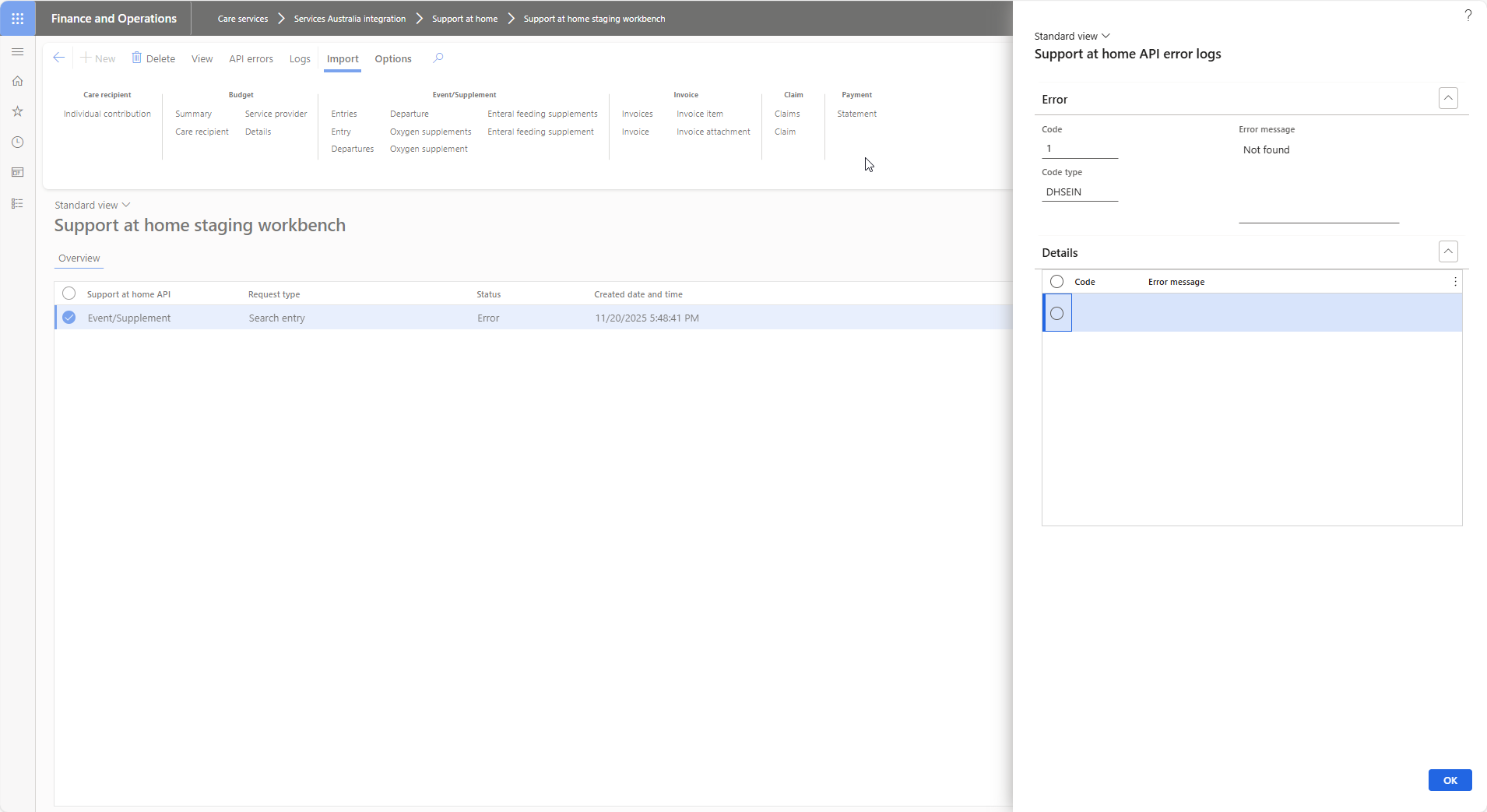This screenshot has width=1487, height=812.
Task: Switch to the Options tab
Action: pyautogui.click(x=392, y=58)
